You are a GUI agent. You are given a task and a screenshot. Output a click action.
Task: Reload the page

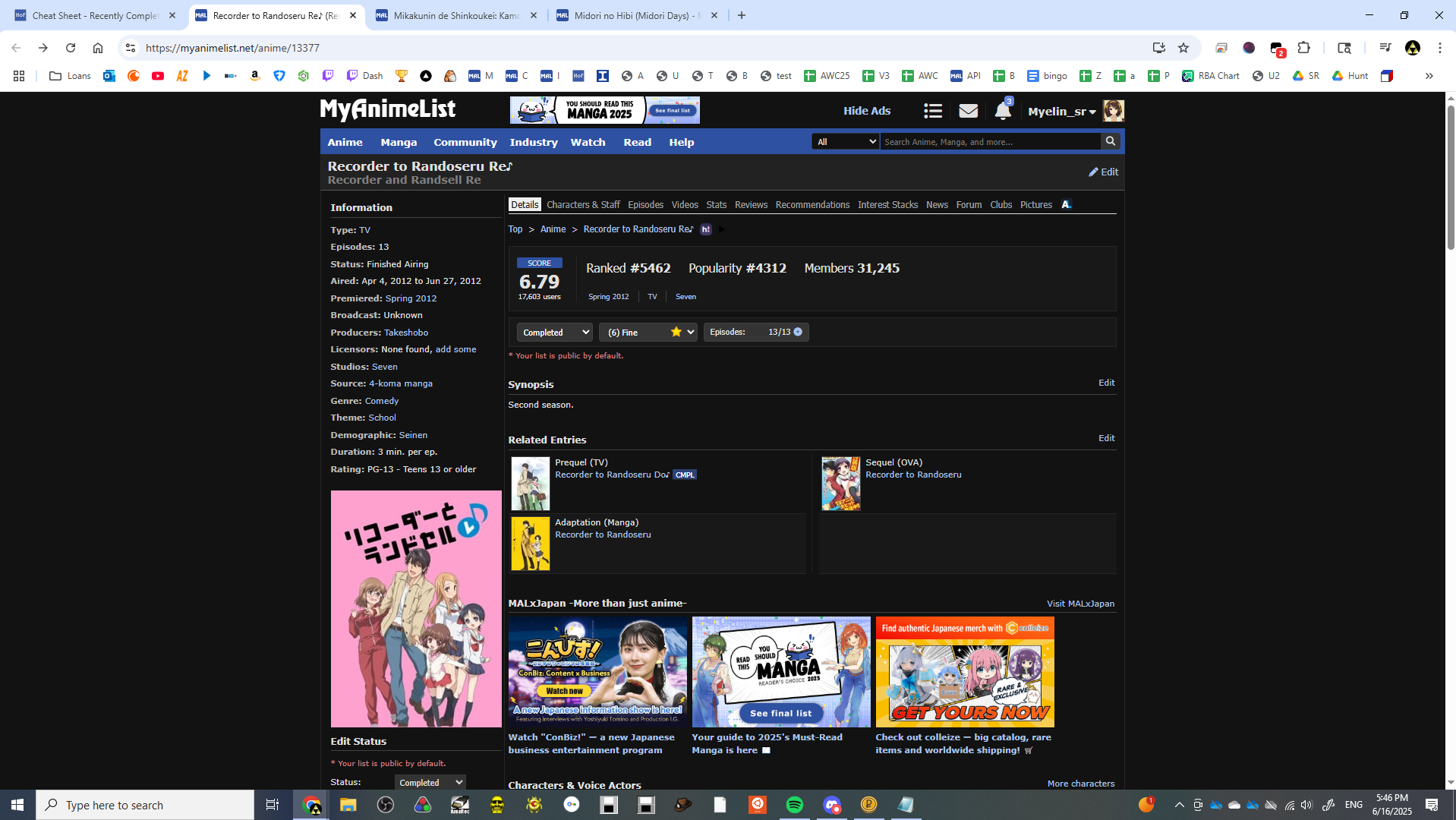pos(71,48)
